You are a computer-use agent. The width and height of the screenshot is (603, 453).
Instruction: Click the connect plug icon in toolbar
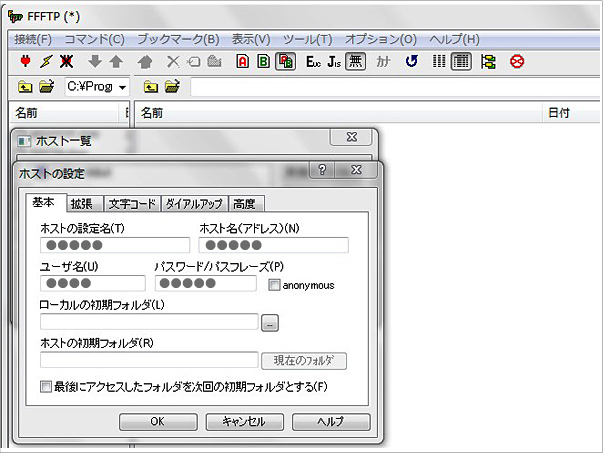click(x=25, y=62)
